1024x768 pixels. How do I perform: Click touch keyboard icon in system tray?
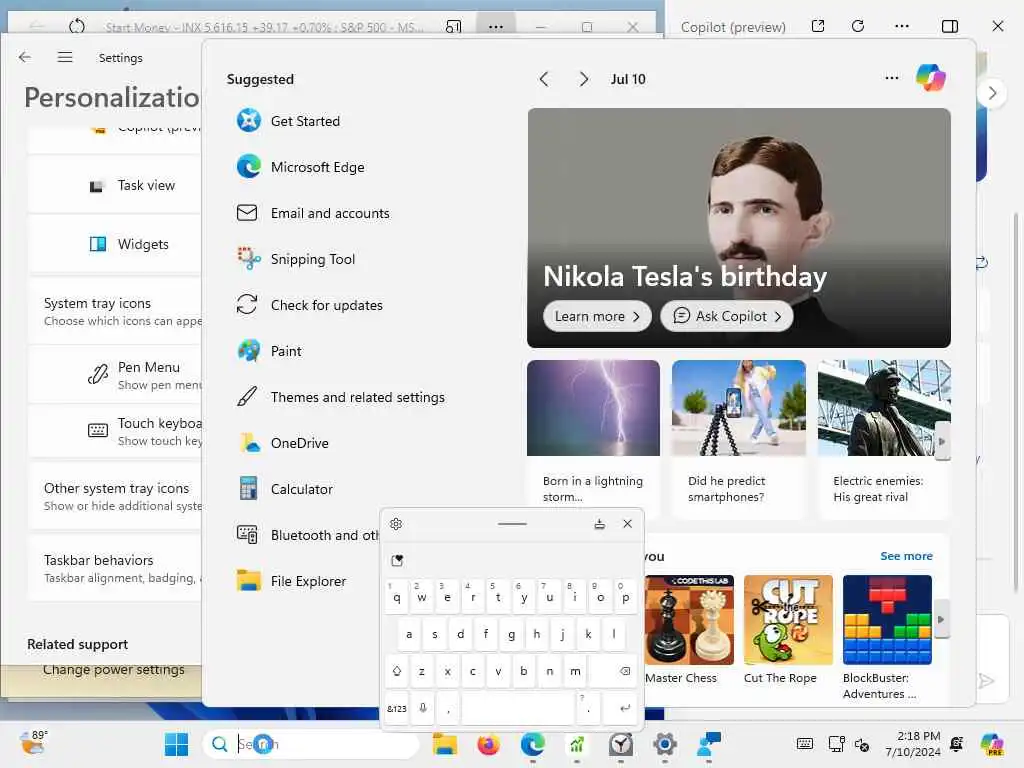(x=805, y=744)
